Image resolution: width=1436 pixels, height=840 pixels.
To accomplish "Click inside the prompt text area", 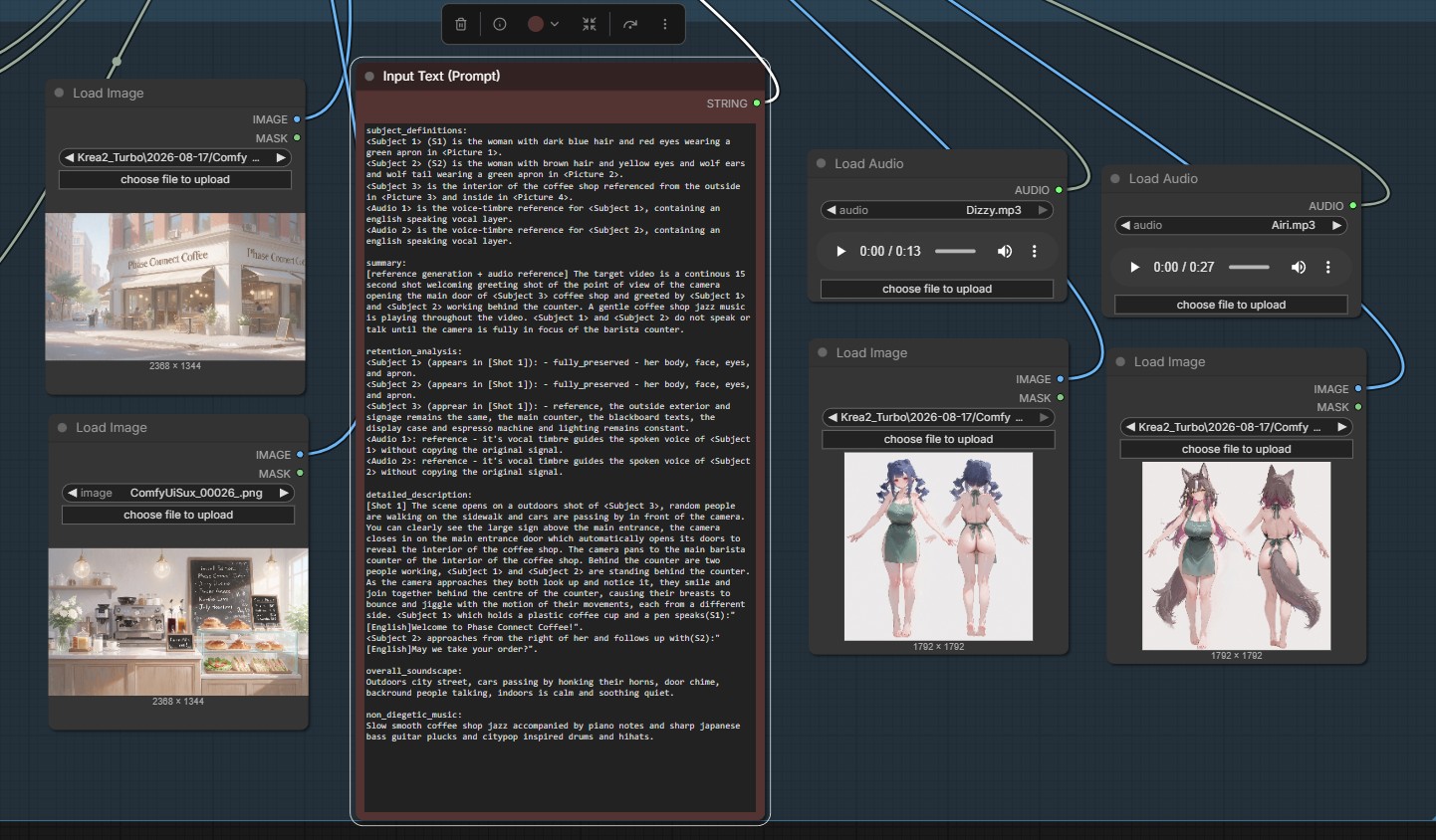I will [560, 468].
